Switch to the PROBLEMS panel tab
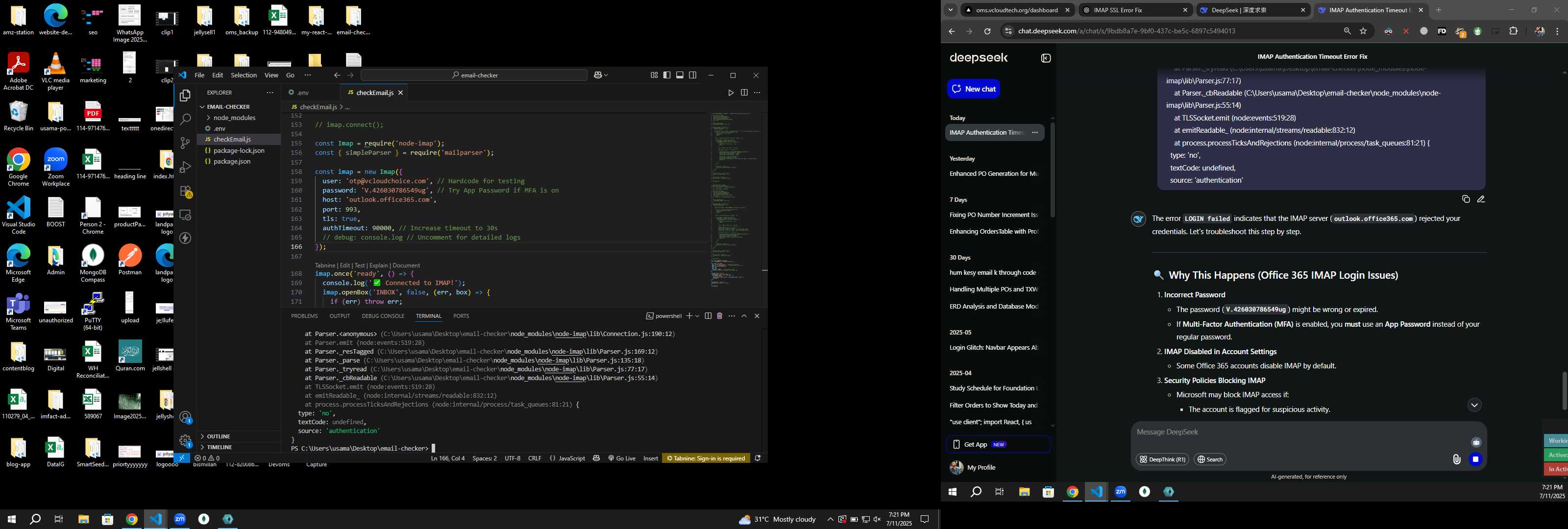 click(304, 316)
